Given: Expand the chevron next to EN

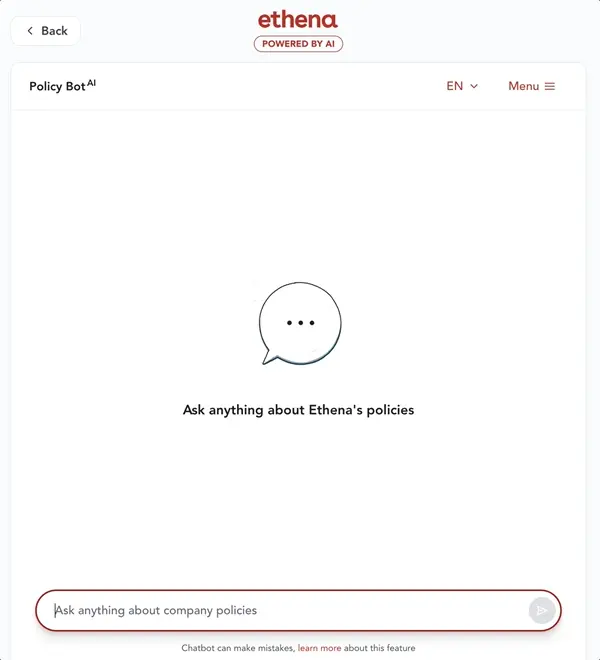Looking at the screenshot, I should tap(474, 86).
